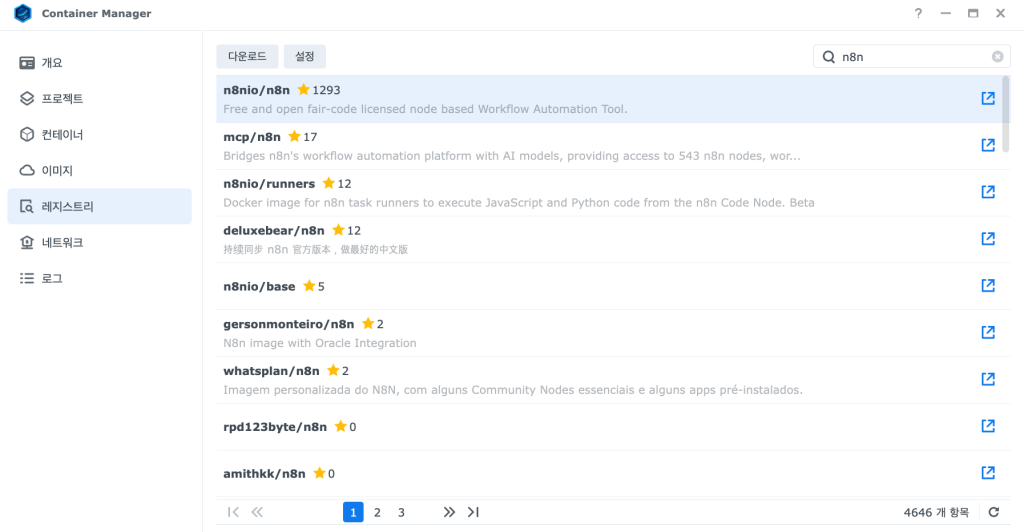
Task: Click the Container Manager logo icon
Action: point(23,13)
